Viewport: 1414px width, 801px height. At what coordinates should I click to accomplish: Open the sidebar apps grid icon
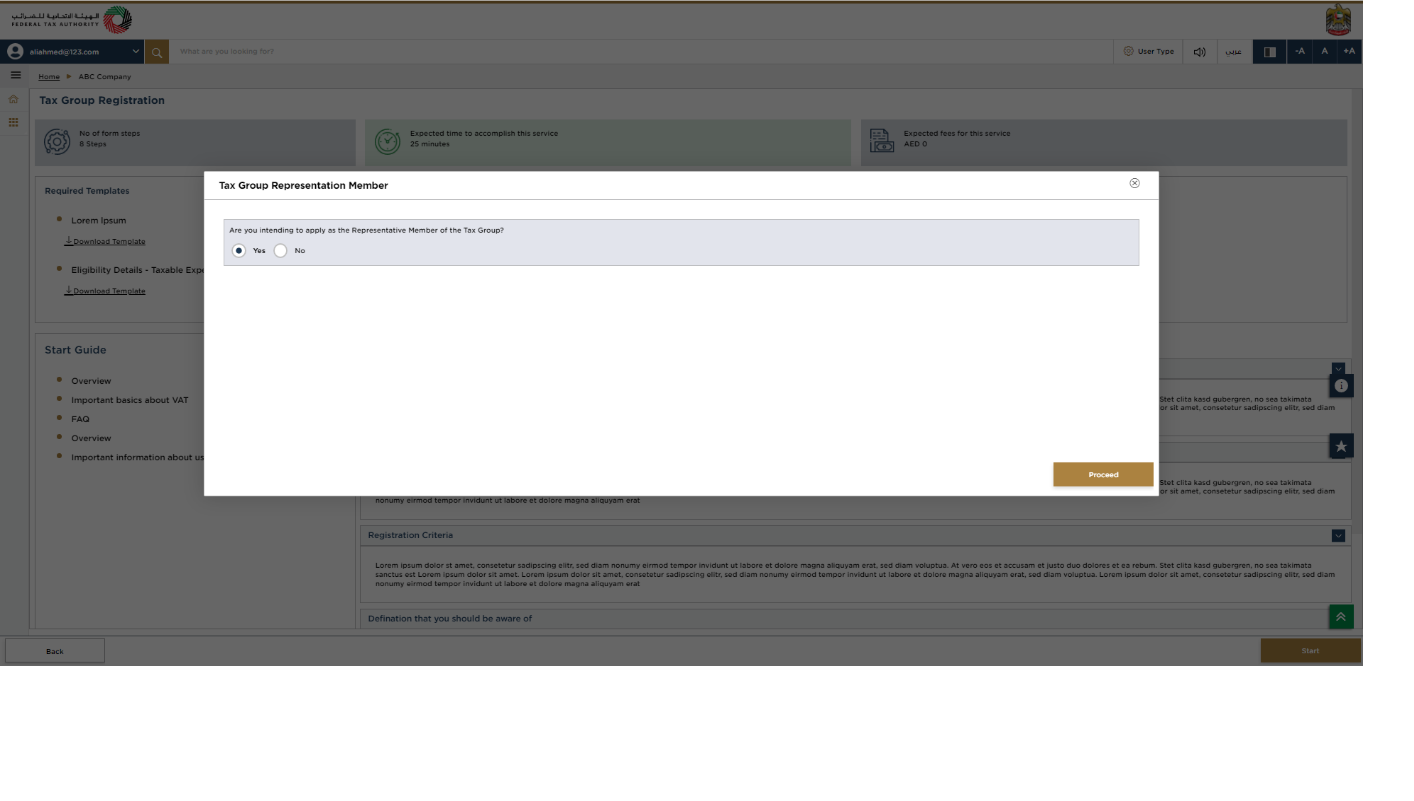tap(14, 122)
